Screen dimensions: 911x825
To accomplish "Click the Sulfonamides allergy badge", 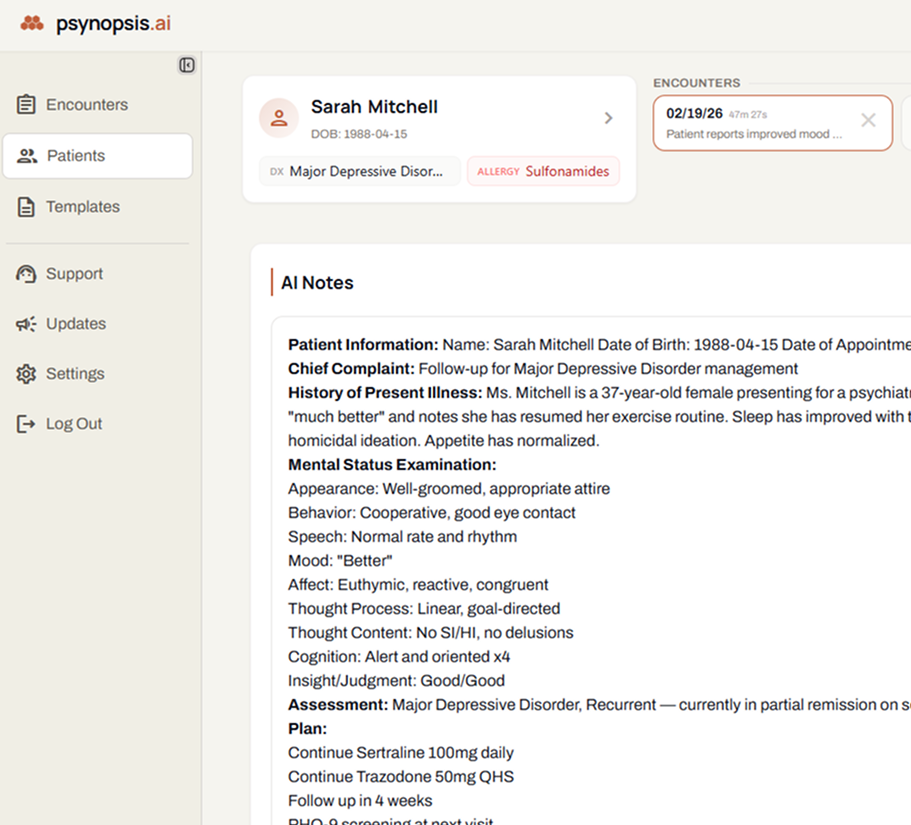I will 543,171.
